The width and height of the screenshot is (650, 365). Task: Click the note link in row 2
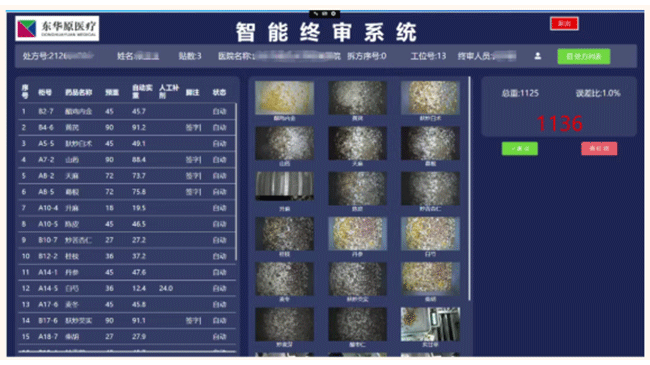coord(193,127)
